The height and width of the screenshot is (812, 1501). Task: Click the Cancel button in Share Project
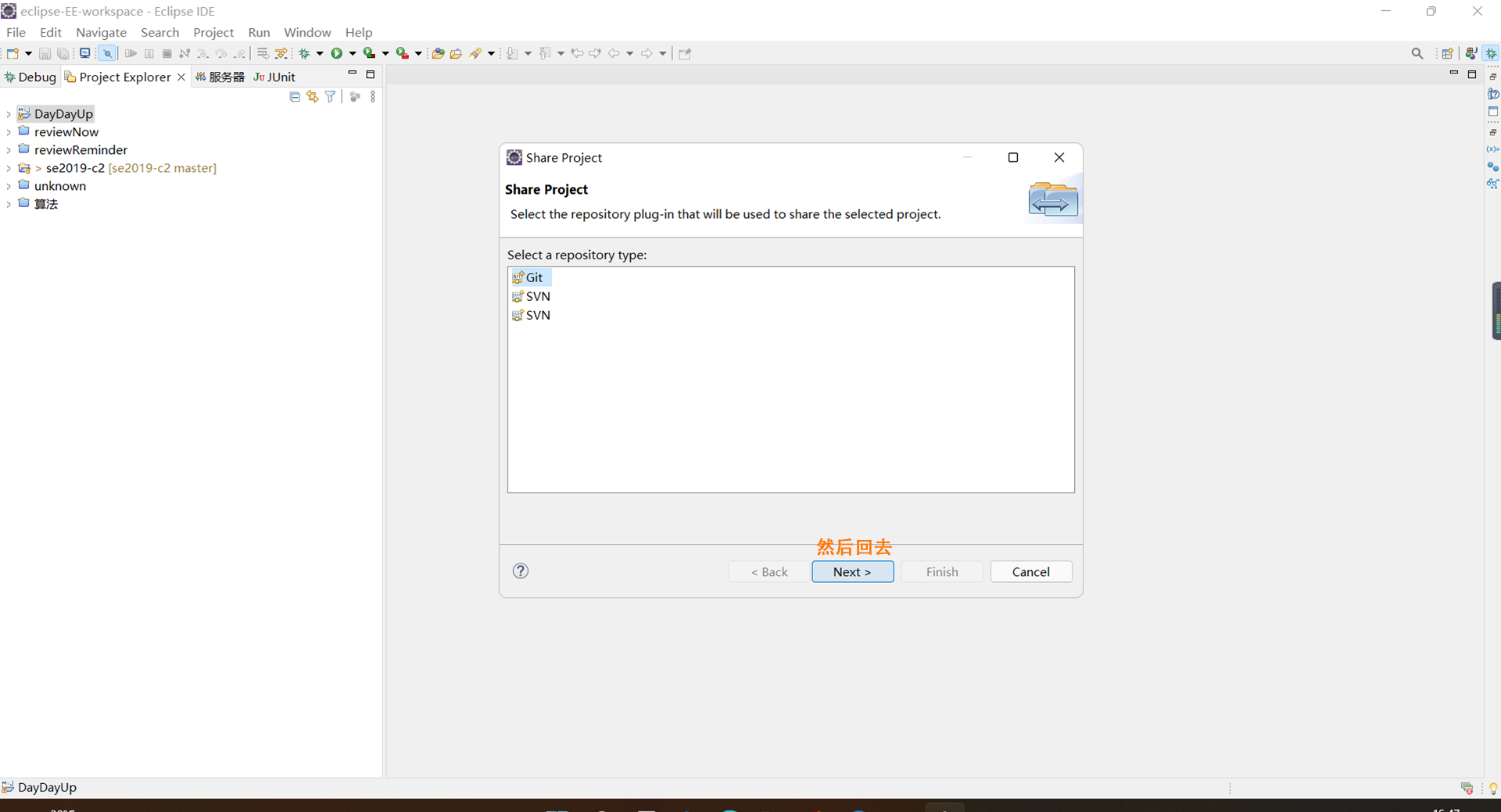click(1031, 571)
